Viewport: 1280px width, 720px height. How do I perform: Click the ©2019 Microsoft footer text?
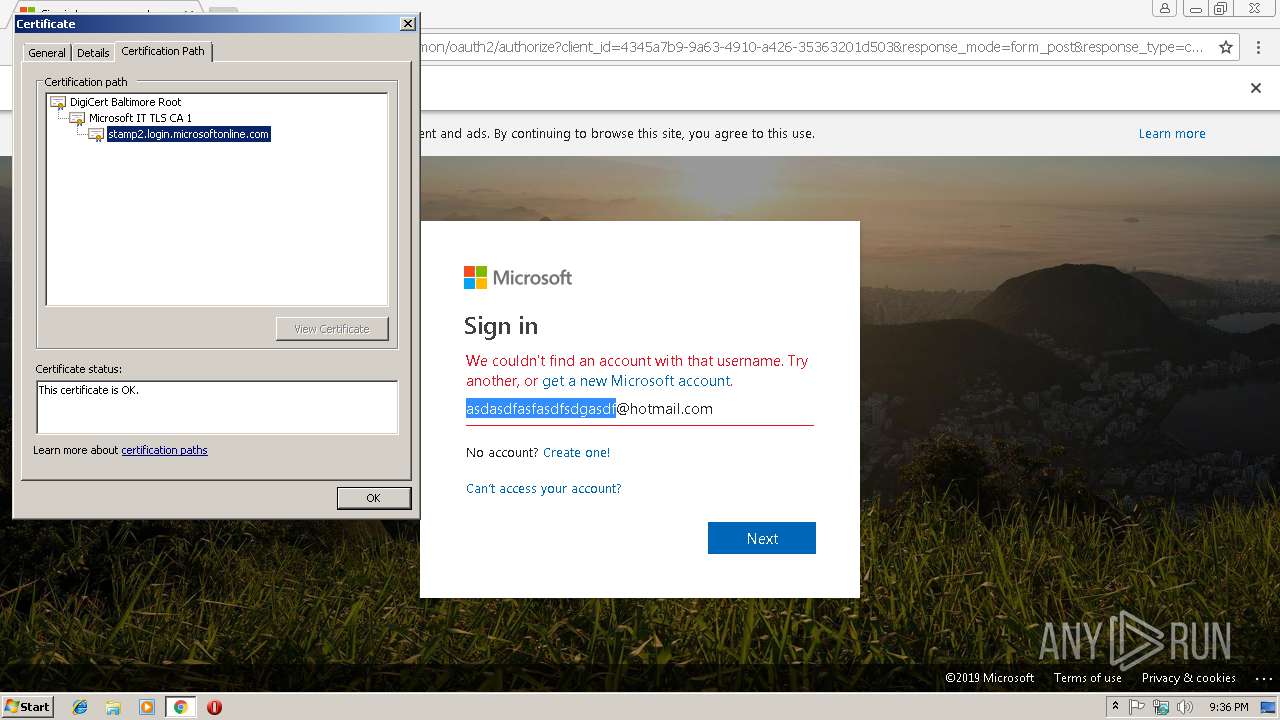point(990,678)
